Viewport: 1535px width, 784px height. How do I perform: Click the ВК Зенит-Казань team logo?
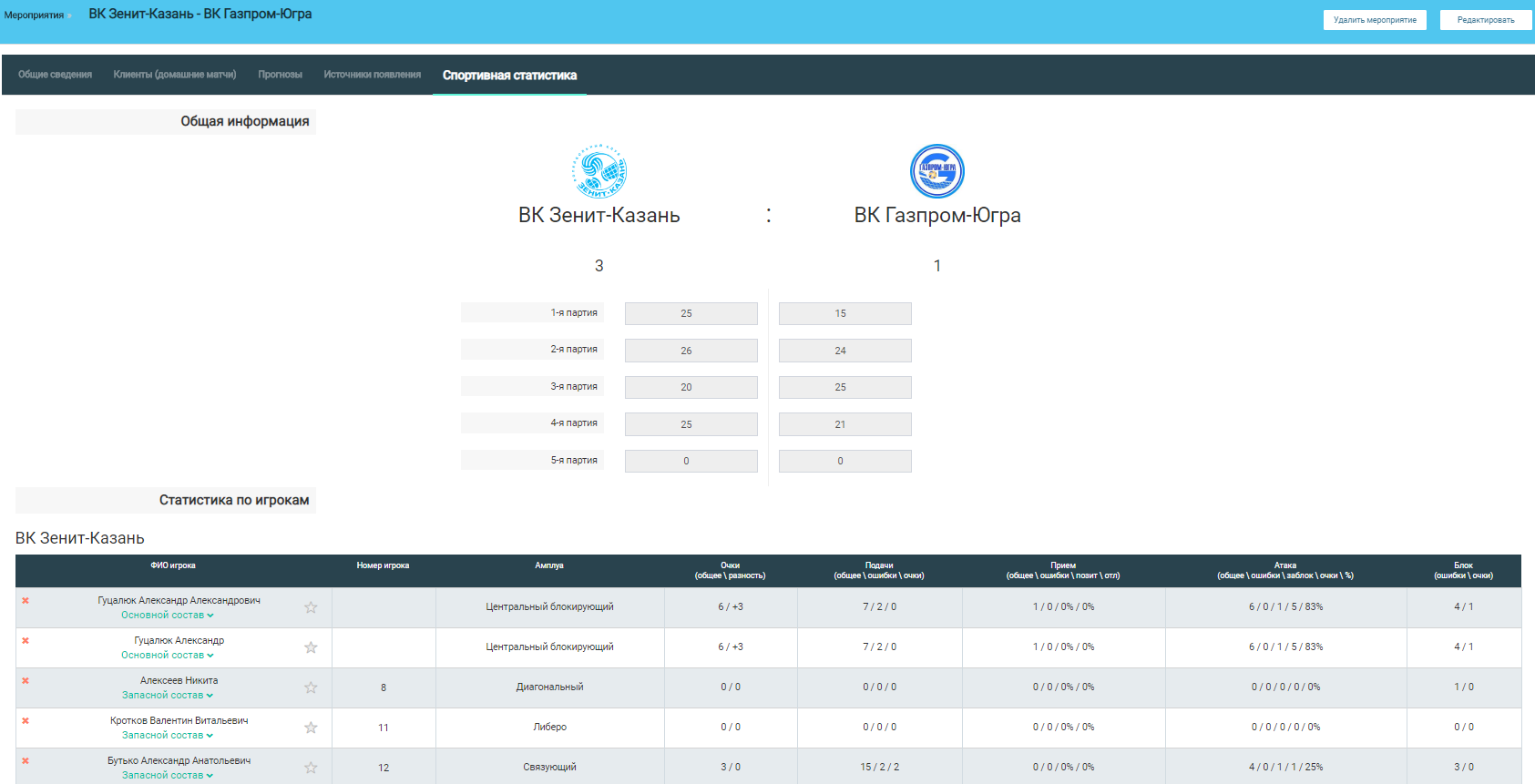tap(599, 171)
